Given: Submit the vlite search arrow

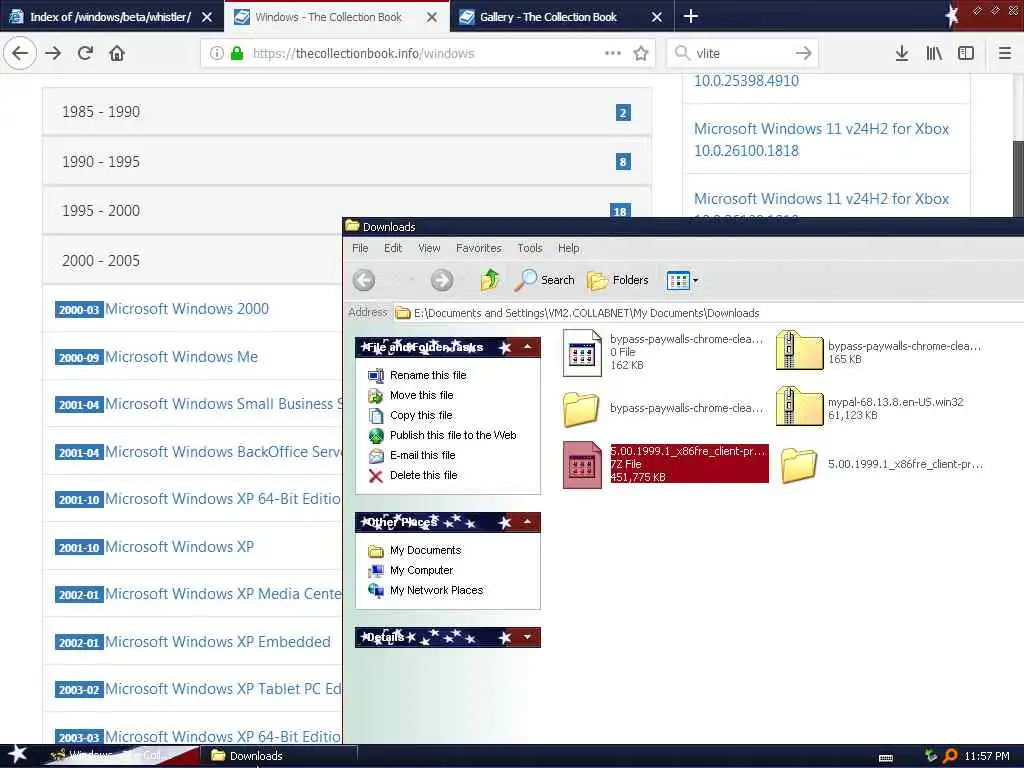Looking at the screenshot, I should click(x=804, y=53).
